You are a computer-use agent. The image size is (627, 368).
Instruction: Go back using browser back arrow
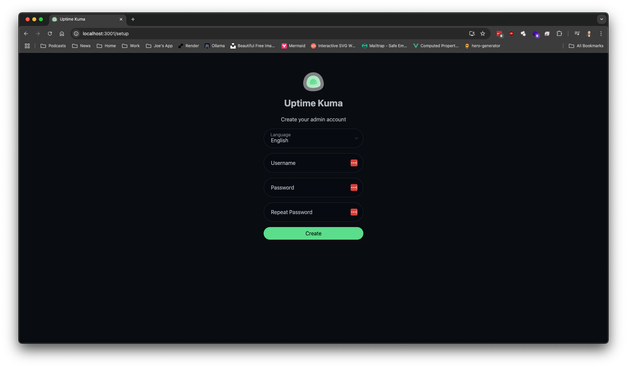coord(26,34)
